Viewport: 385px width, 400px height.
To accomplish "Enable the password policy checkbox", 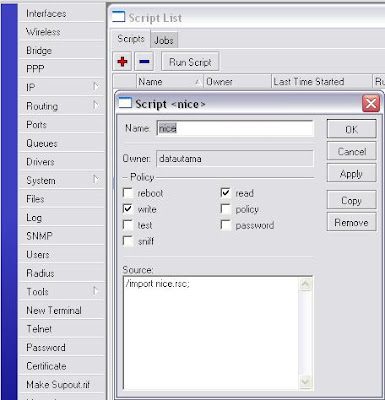I will 226,225.
